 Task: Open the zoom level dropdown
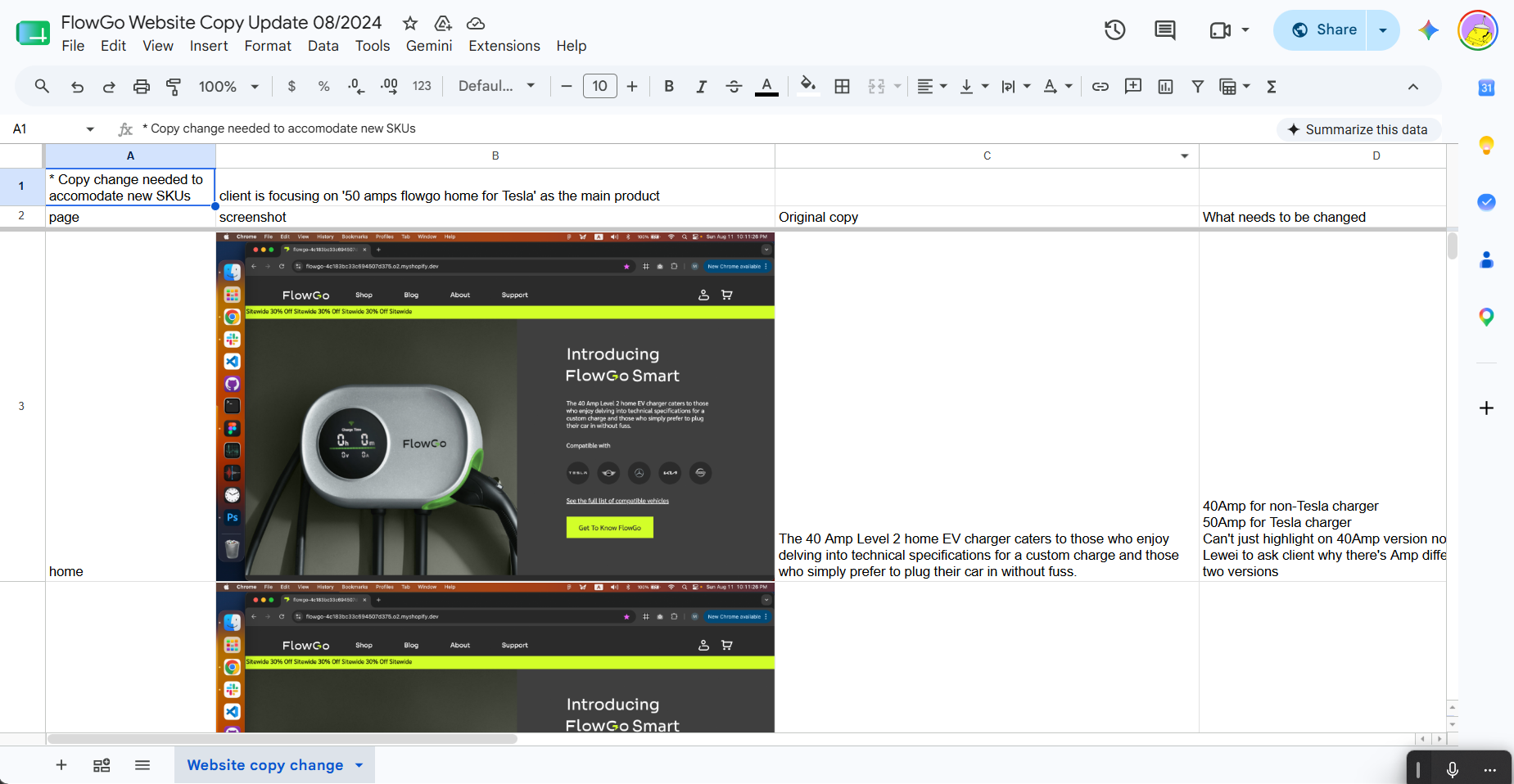click(228, 86)
